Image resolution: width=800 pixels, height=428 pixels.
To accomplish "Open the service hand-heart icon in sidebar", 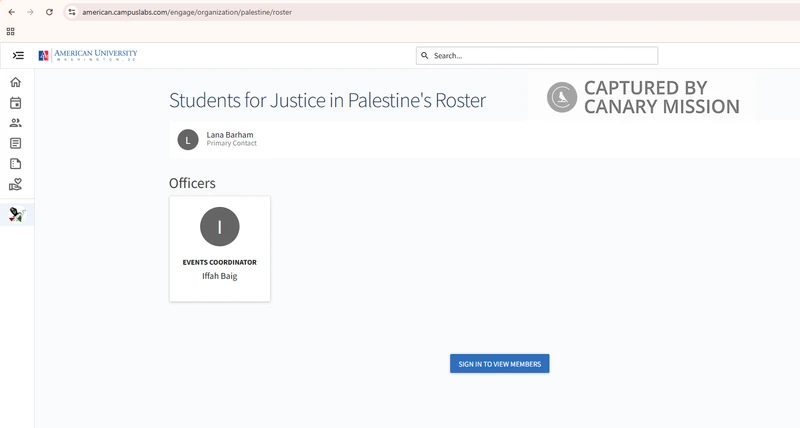I will (x=16, y=184).
